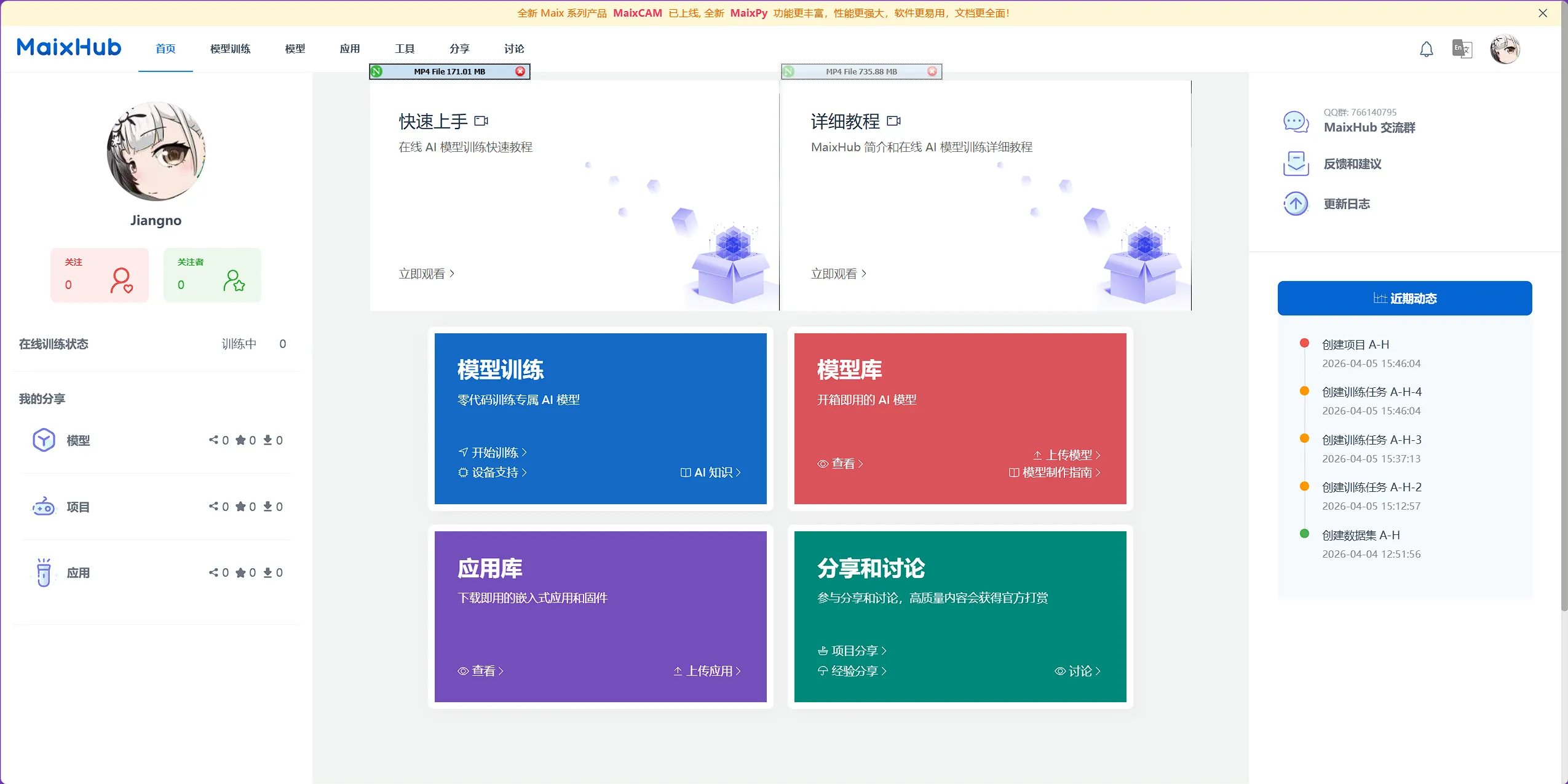Click the Jiangno username text

click(156, 220)
